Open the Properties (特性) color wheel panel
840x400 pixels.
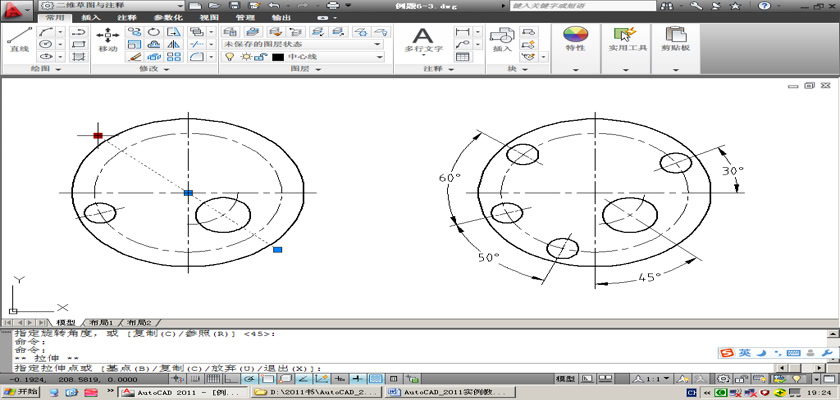coord(575,38)
